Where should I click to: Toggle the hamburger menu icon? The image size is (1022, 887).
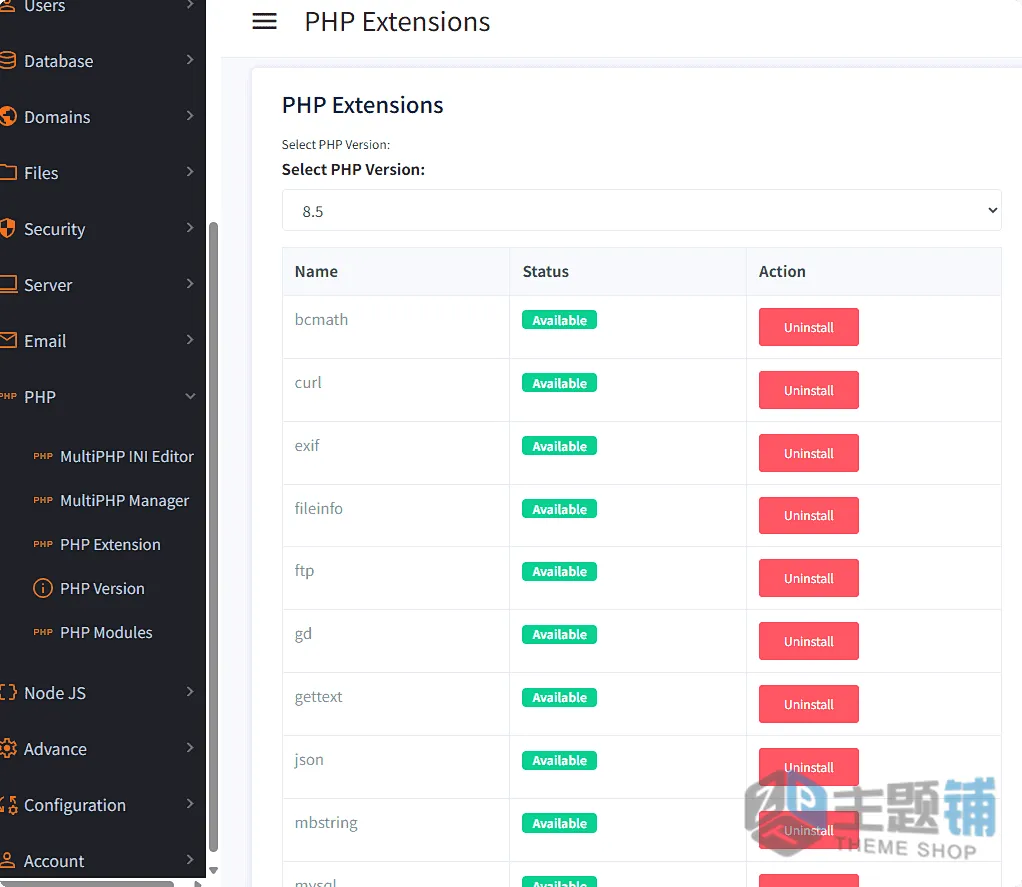pyautogui.click(x=265, y=22)
